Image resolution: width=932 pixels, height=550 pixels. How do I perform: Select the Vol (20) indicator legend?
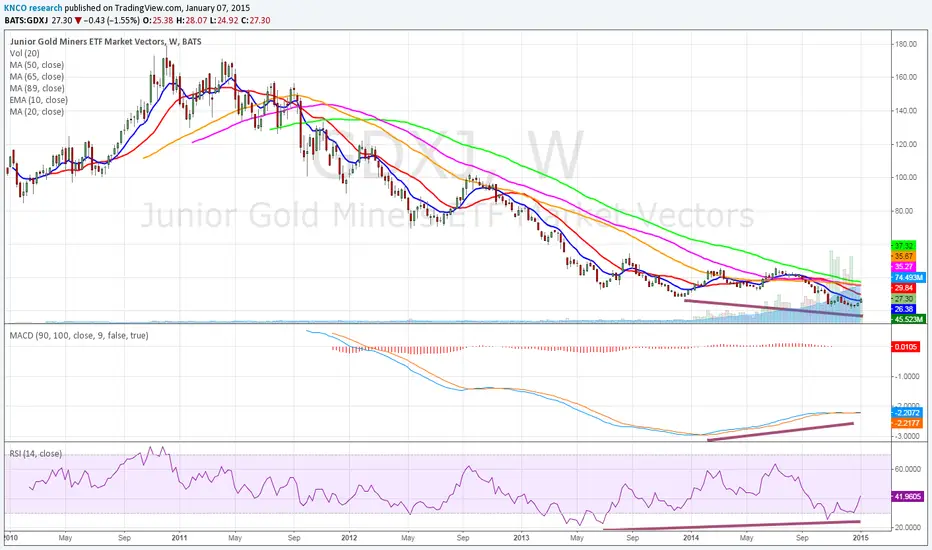(x=24, y=54)
